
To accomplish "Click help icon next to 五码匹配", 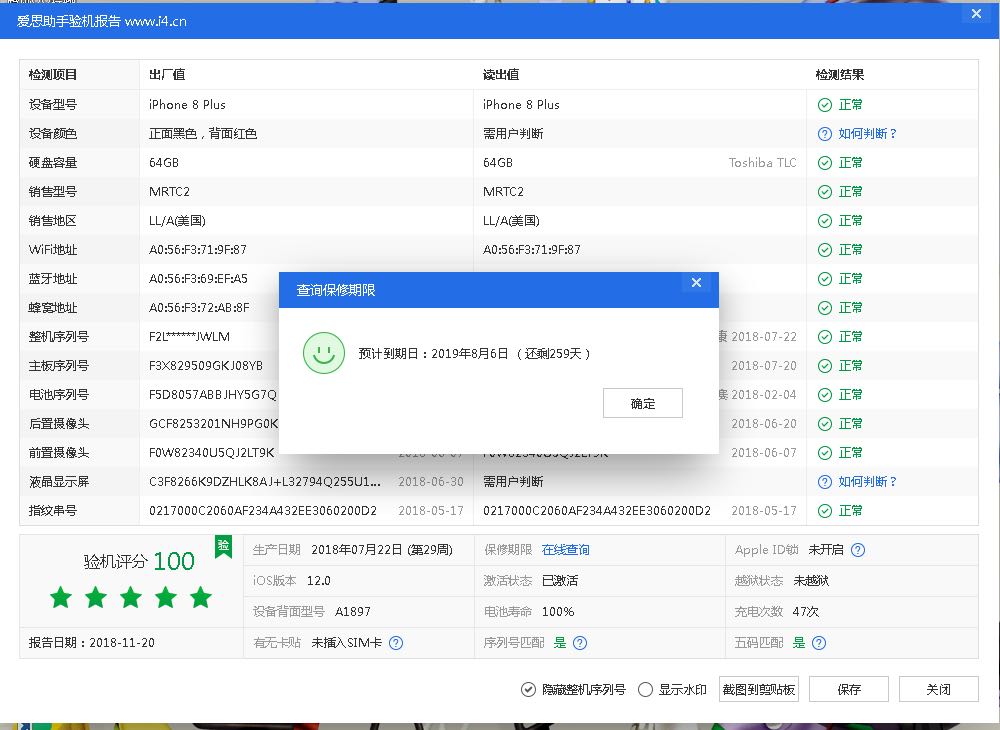I will (x=819, y=643).
